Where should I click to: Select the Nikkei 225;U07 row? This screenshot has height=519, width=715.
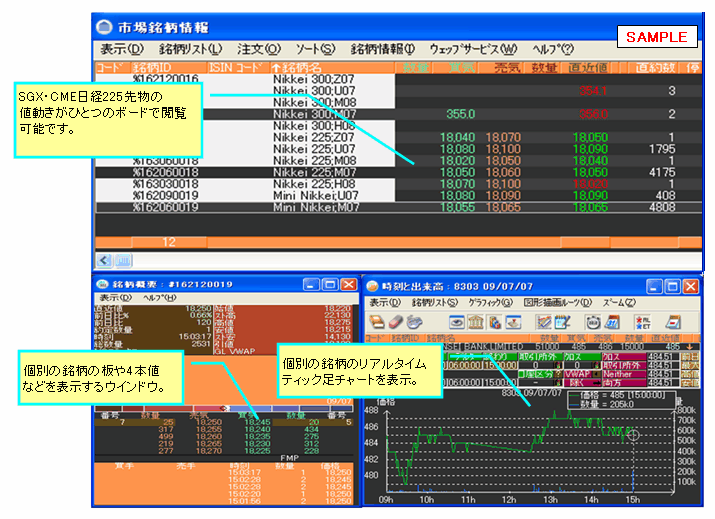click(x=398, y=149)
